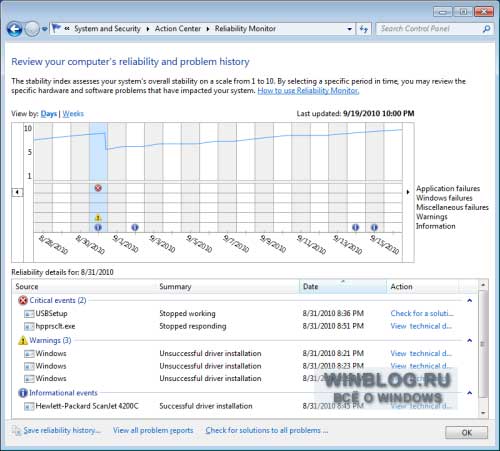500x451 pixels.
Task: Select Hewlett-Packard ScanJet 4200C row
Action: tap(245, 406)
